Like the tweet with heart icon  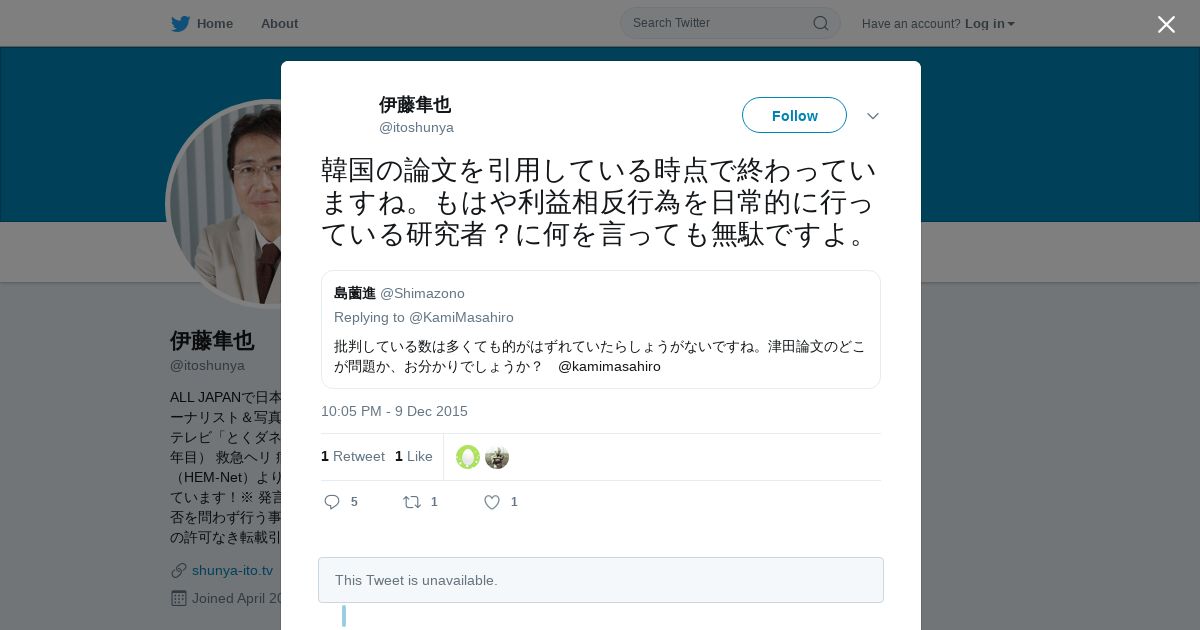(x=492, y=502)
